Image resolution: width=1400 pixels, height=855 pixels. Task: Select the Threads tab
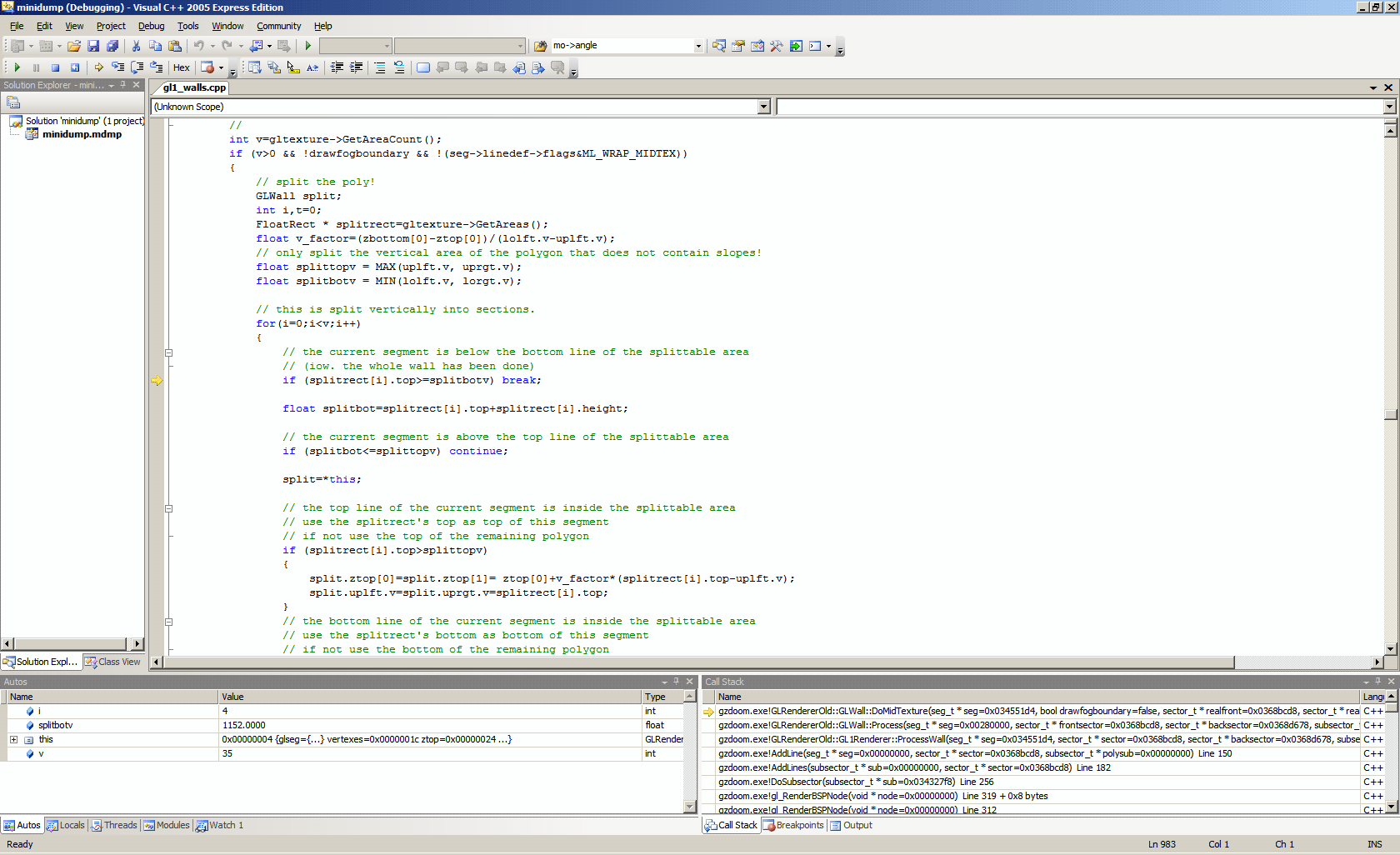(114, 825)
